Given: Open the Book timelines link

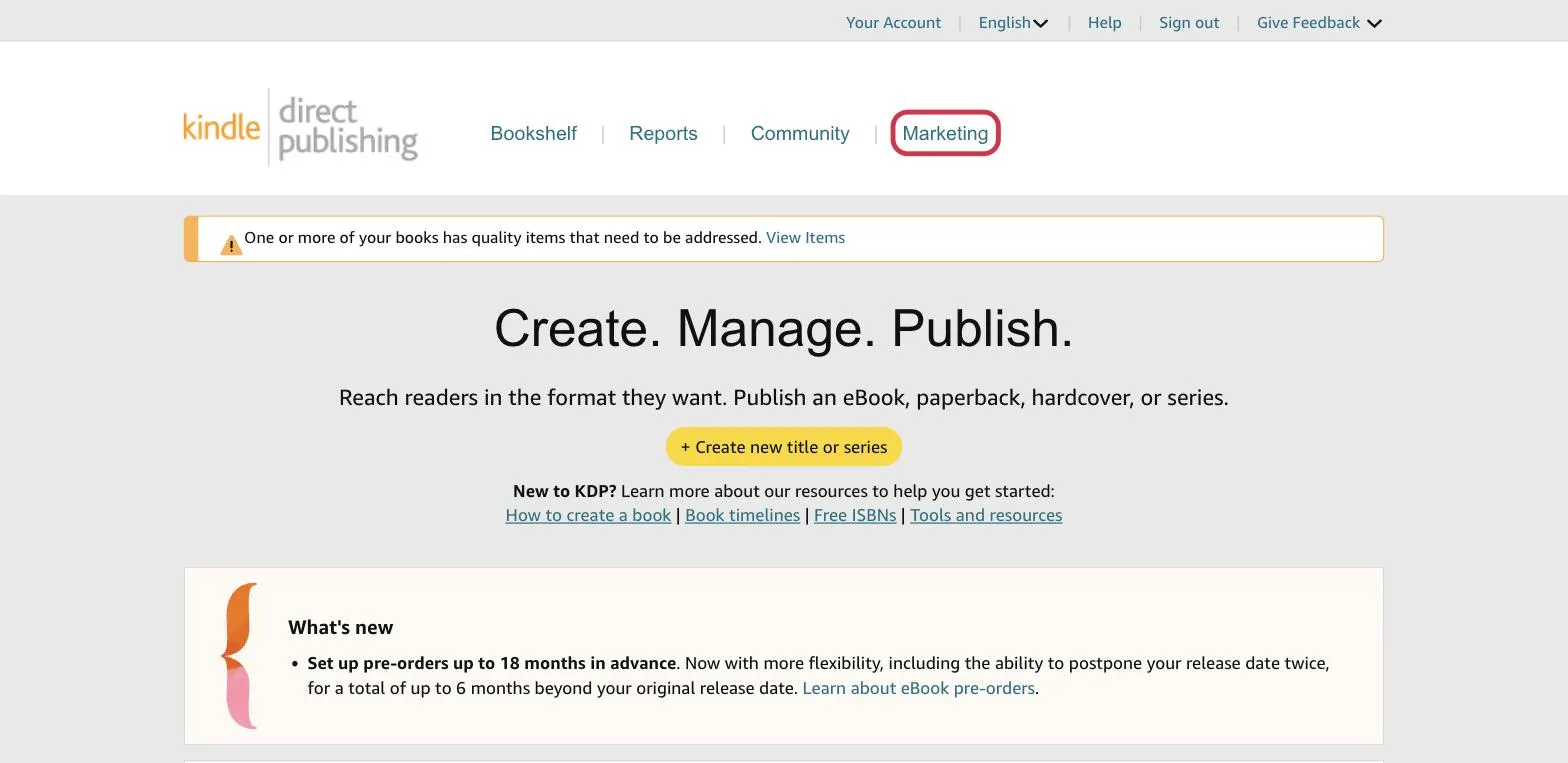Looking at the screenshot, I should (742, 515).
